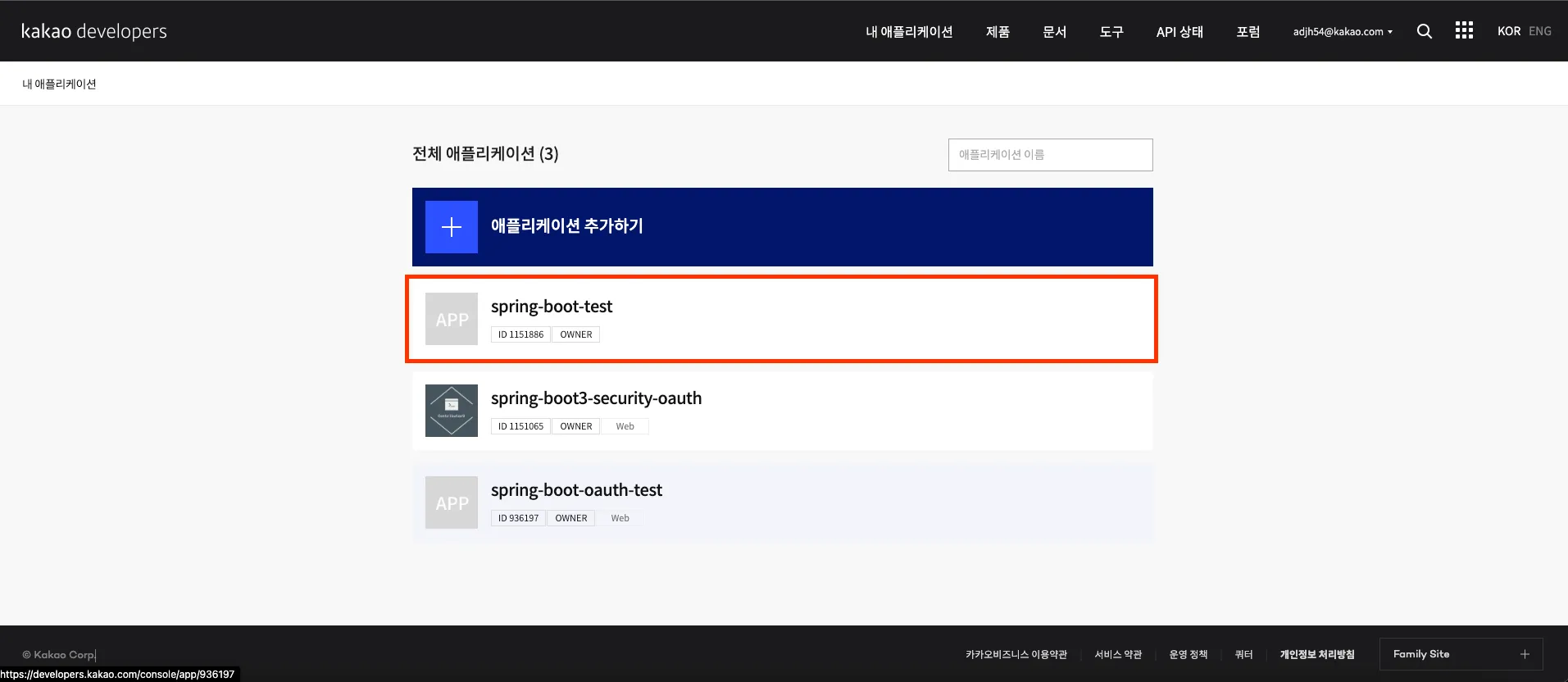Click the kakao developers logo
Screen dimensions: 1568x682
94,31
